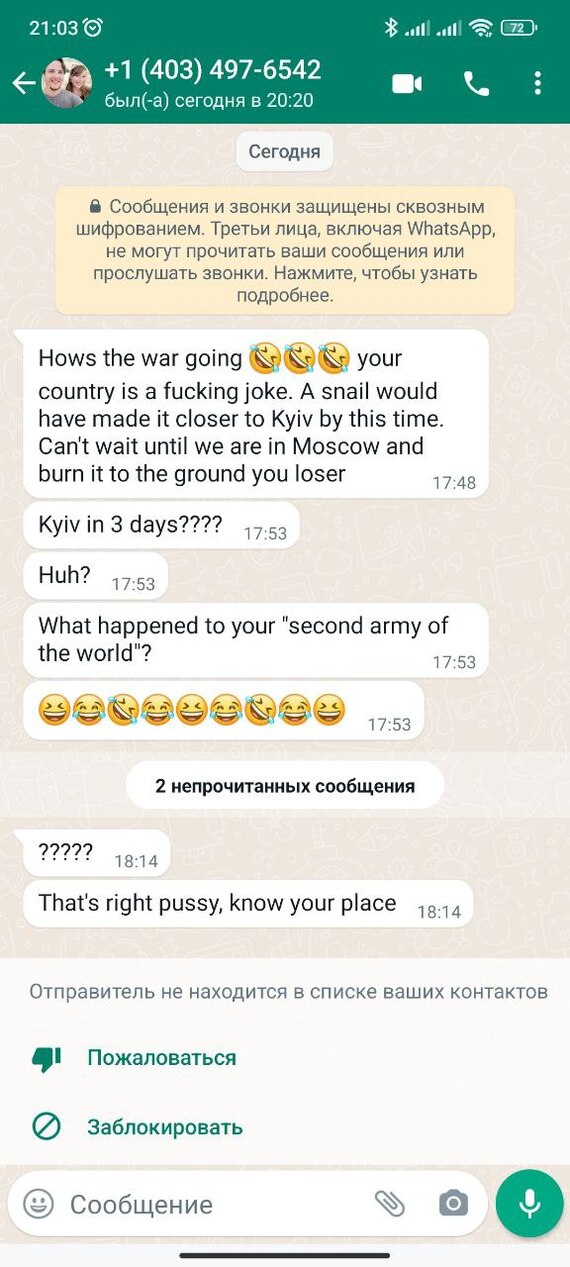This screenshot has height=1267, width=570.
Task: Tap Заблокировать to block the sender
Action: [165, 1127]
